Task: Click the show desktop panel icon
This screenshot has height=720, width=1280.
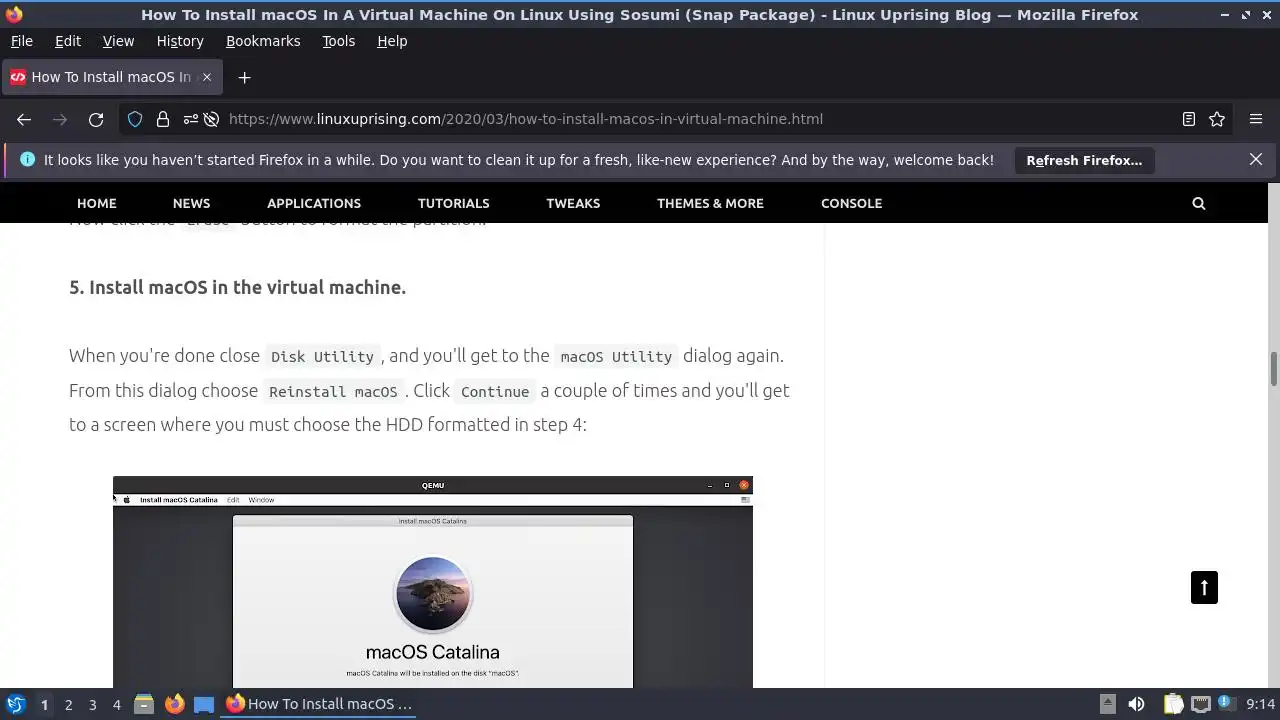Action: point(204,704)
